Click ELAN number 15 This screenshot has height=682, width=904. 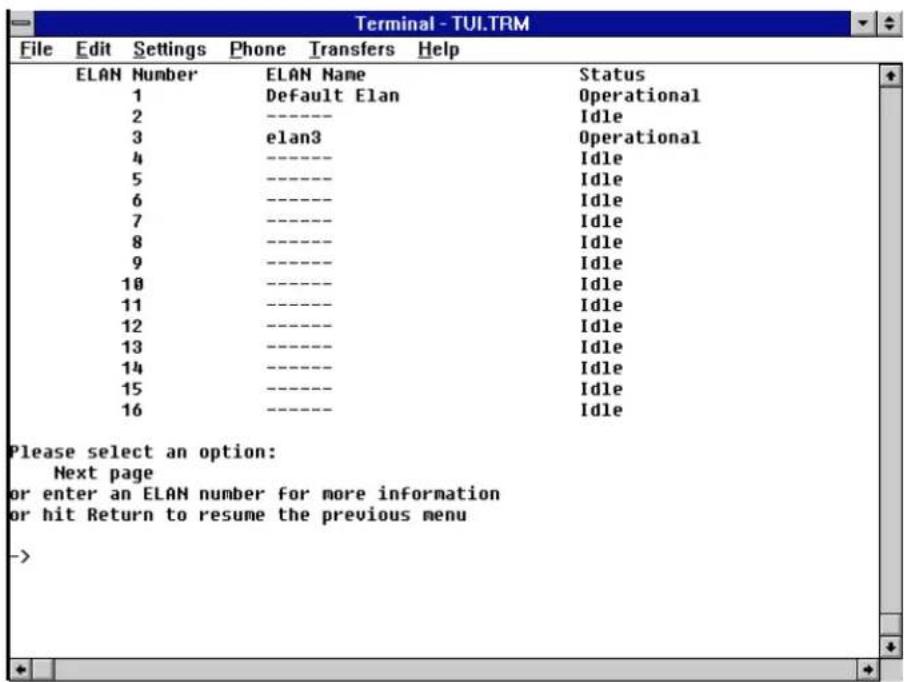click(132, 389)
